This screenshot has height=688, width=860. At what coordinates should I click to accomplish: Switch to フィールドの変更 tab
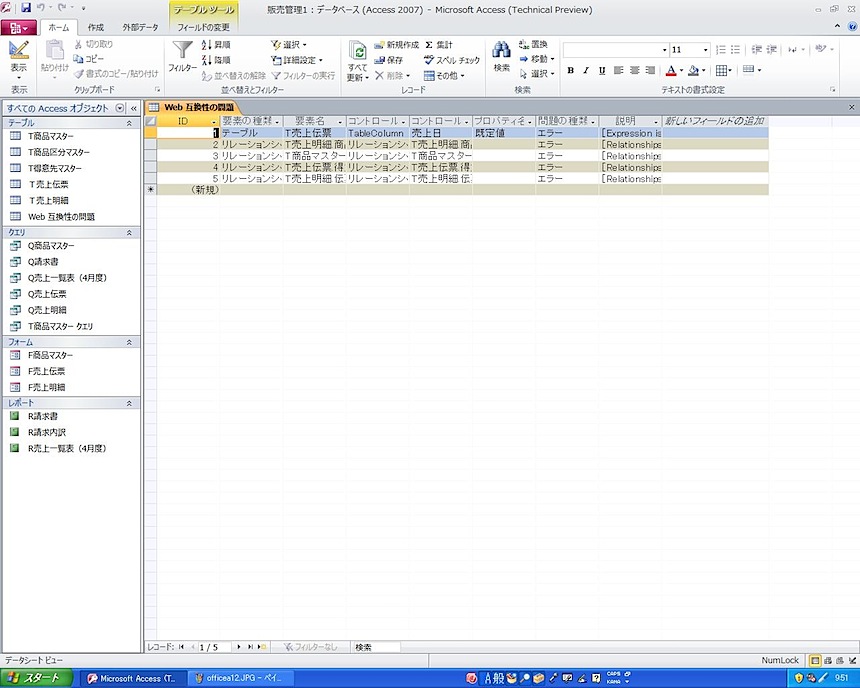point(203,27)
